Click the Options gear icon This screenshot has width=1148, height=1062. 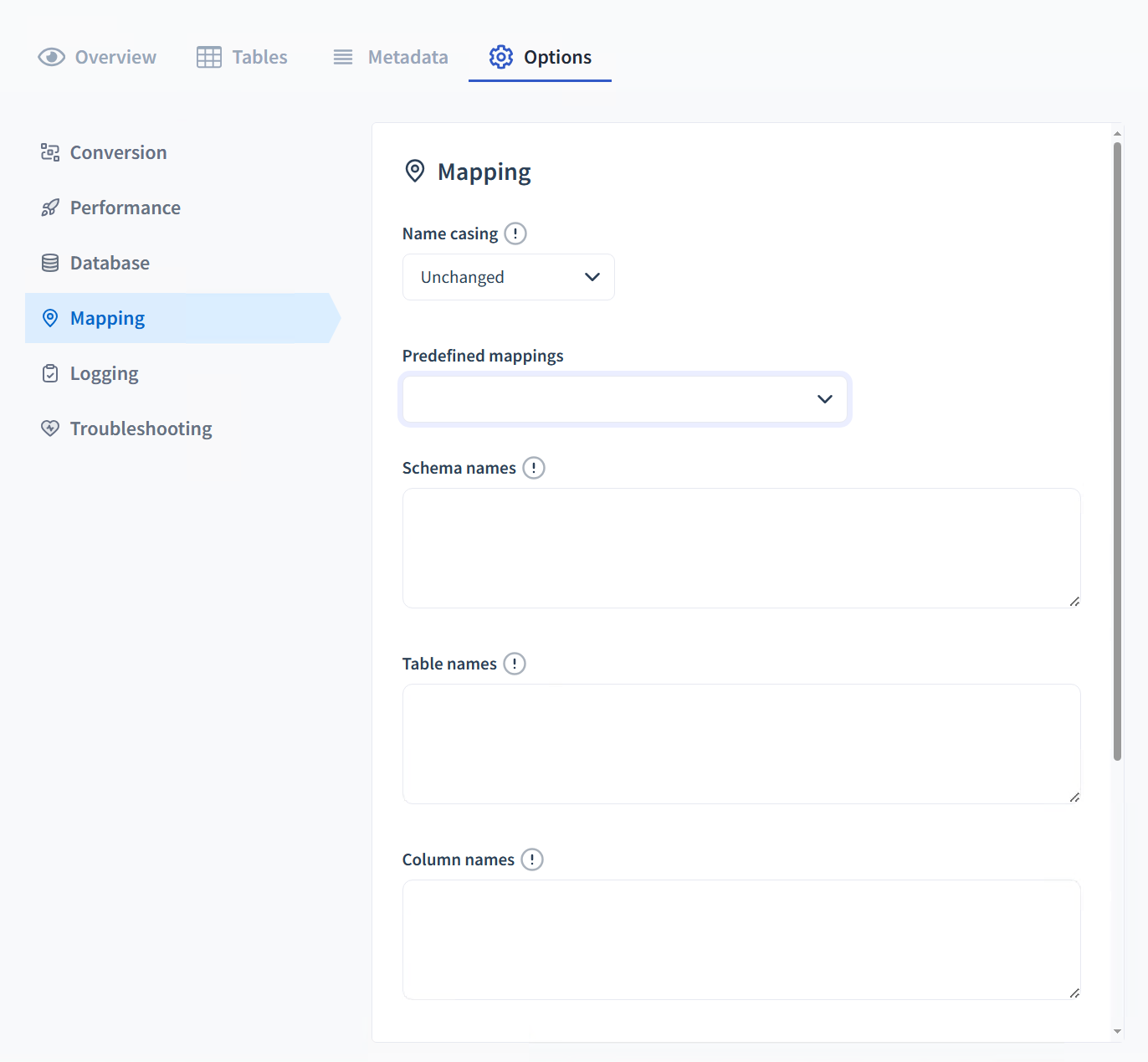tap(501, 57)
